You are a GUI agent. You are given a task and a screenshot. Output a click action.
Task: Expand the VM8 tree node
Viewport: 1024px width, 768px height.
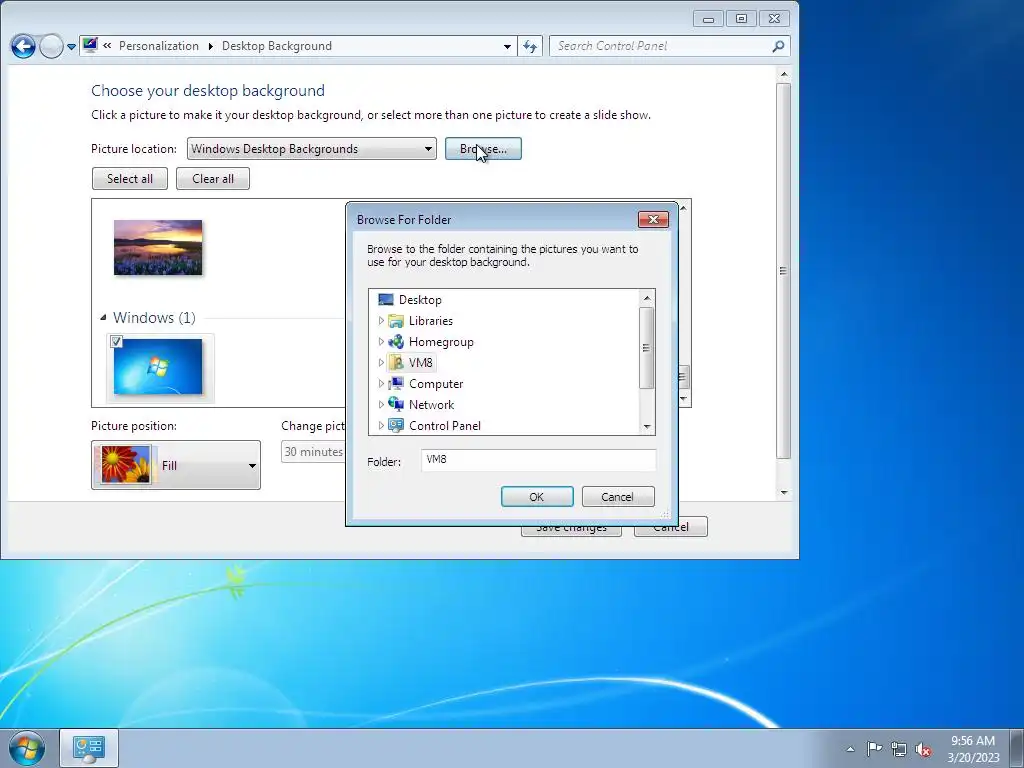tap(381, 362)
